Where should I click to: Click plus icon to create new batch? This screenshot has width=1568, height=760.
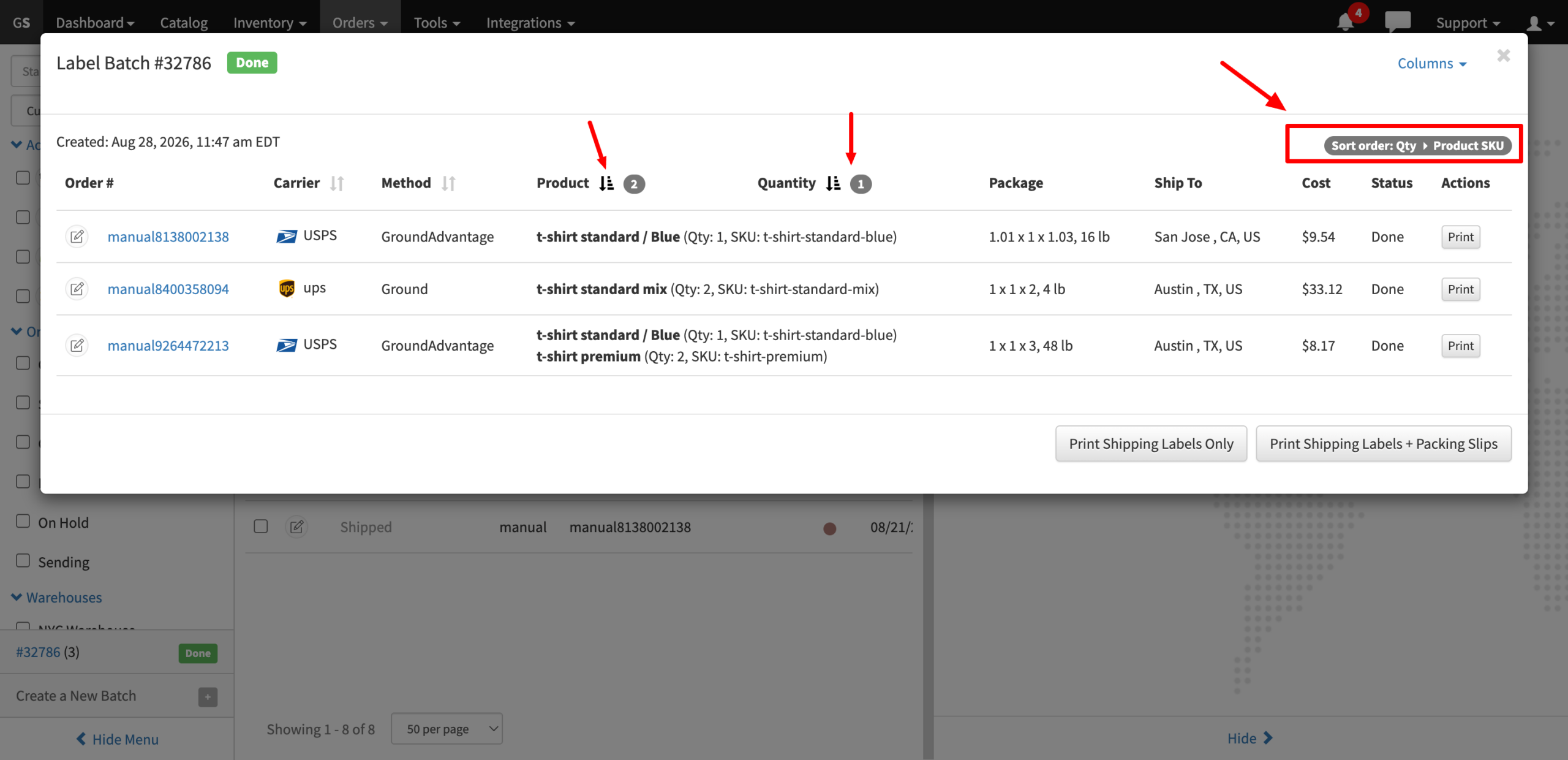208,697
